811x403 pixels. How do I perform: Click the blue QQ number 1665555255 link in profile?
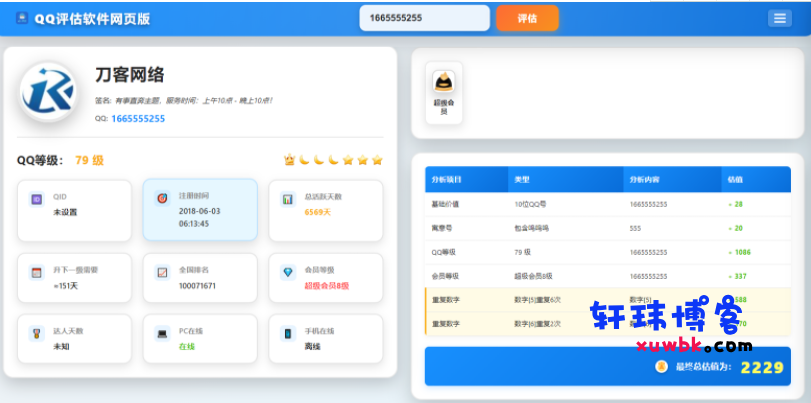point(138,118)
